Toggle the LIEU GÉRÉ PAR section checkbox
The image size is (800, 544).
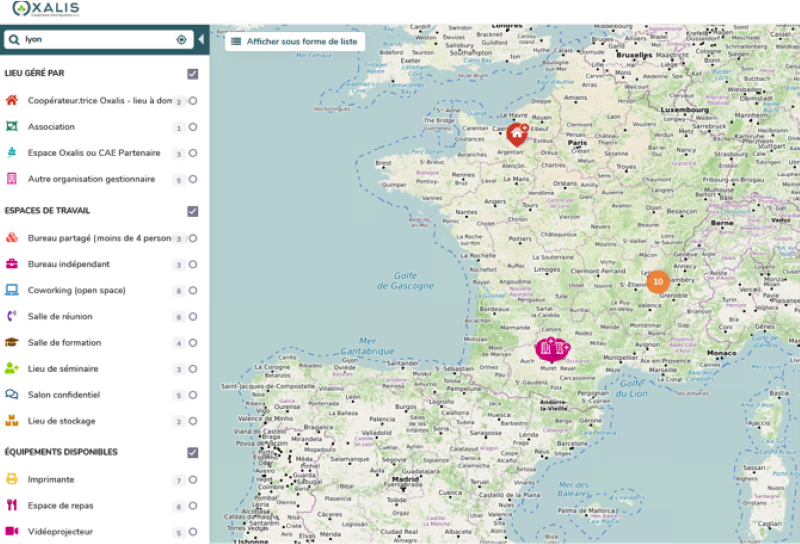(x=192, y=74)
